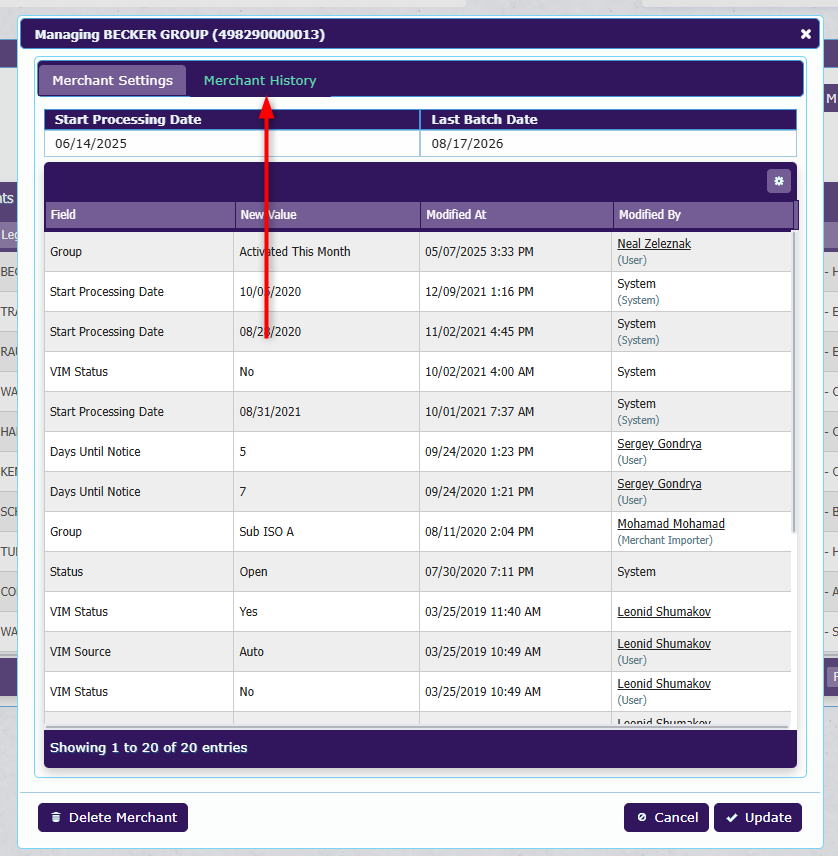Close the Managing BECKER GROUP dialog
838x856 pixels.
coord(805,34)
